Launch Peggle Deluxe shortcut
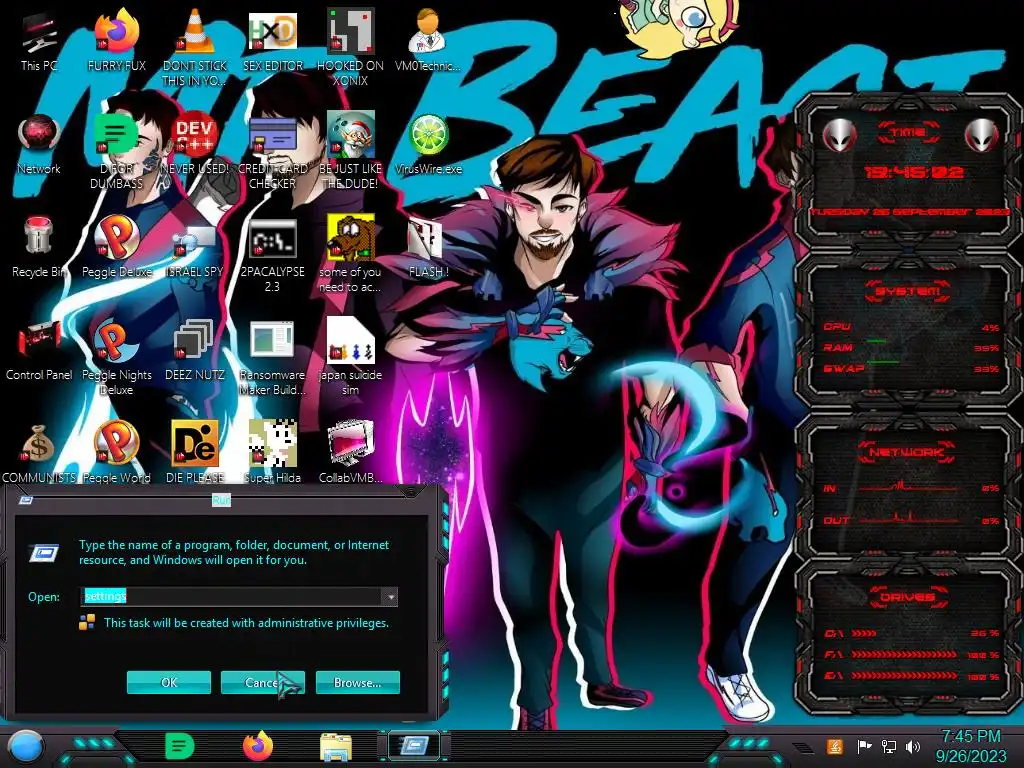 click(x=116, y=247)
